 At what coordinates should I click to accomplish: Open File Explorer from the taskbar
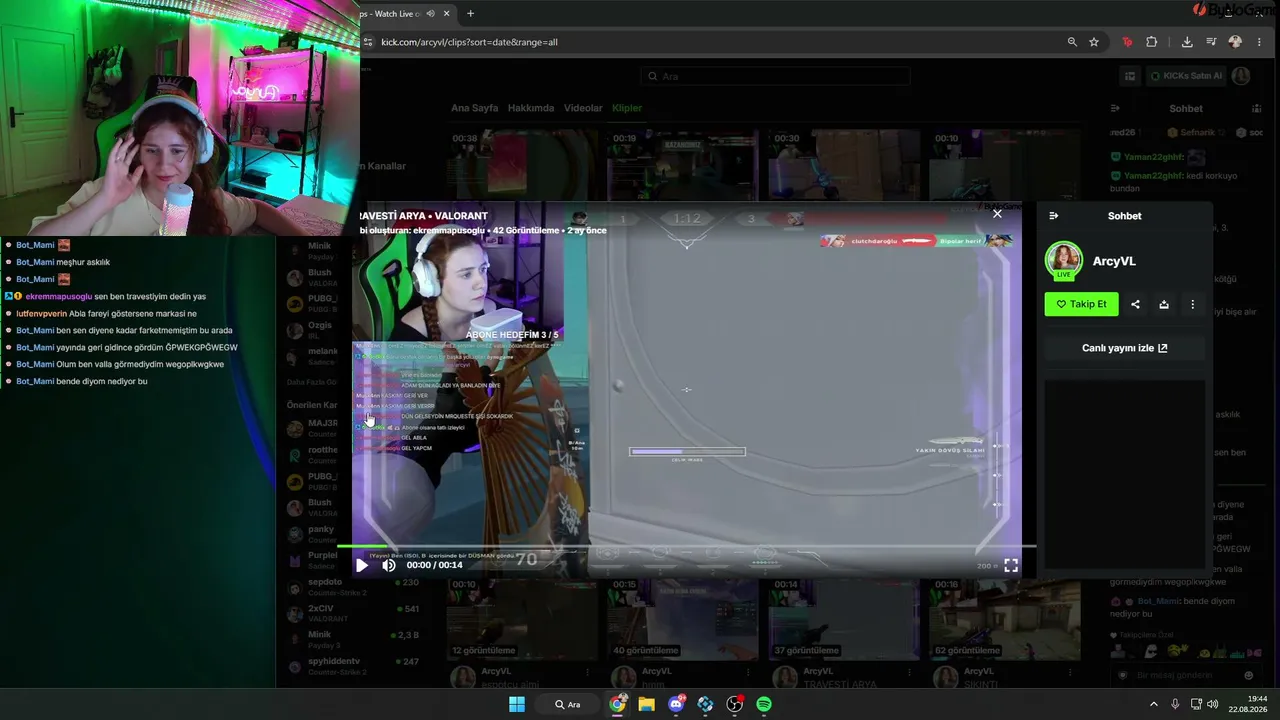pyautogui.click(x=647, y=704)
